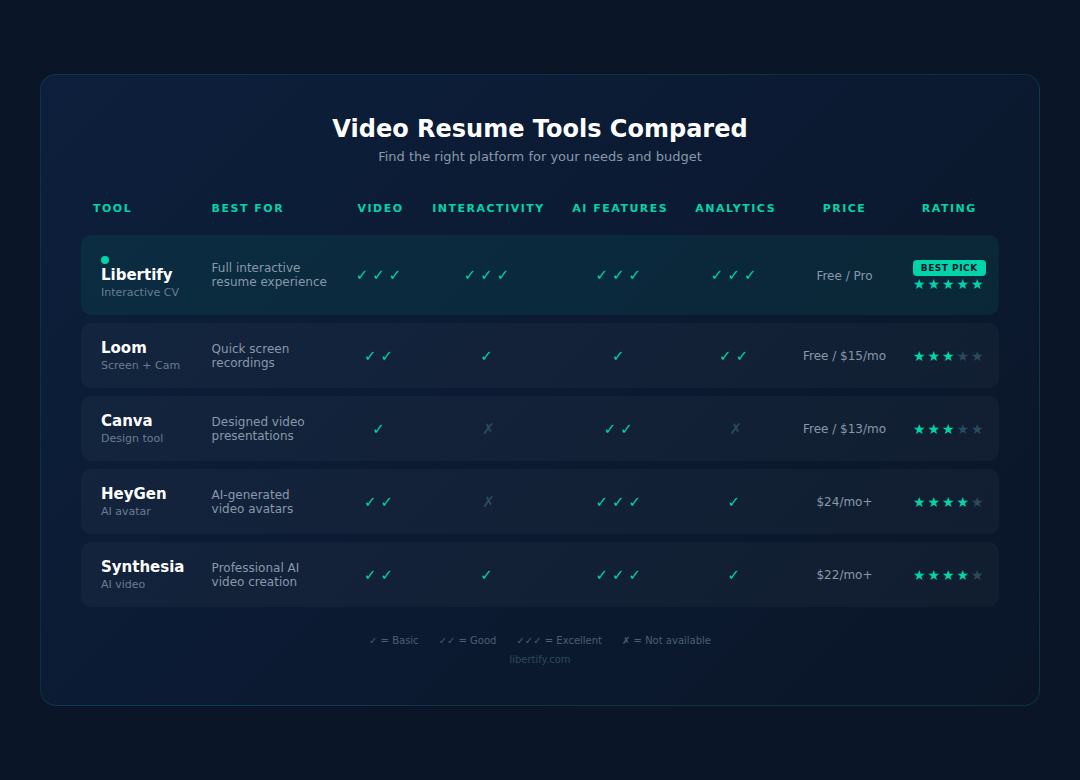Open the libertify.com link
This screenshot has height=780, width=1080.
click(x=540, y=659)
